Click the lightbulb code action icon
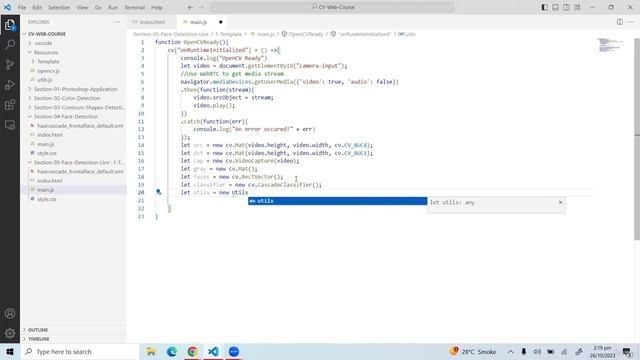 [x=158, y=192]
